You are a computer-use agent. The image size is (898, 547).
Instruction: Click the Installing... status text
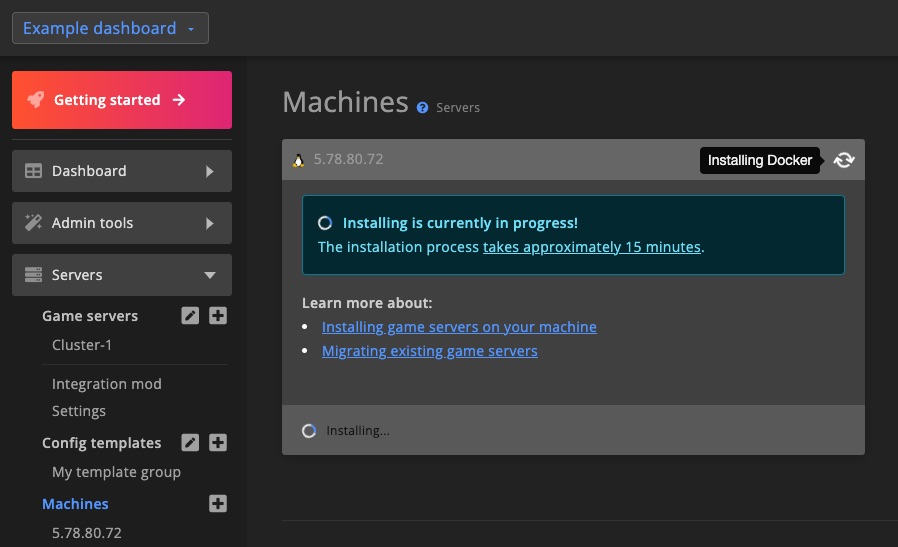(358, 431)
